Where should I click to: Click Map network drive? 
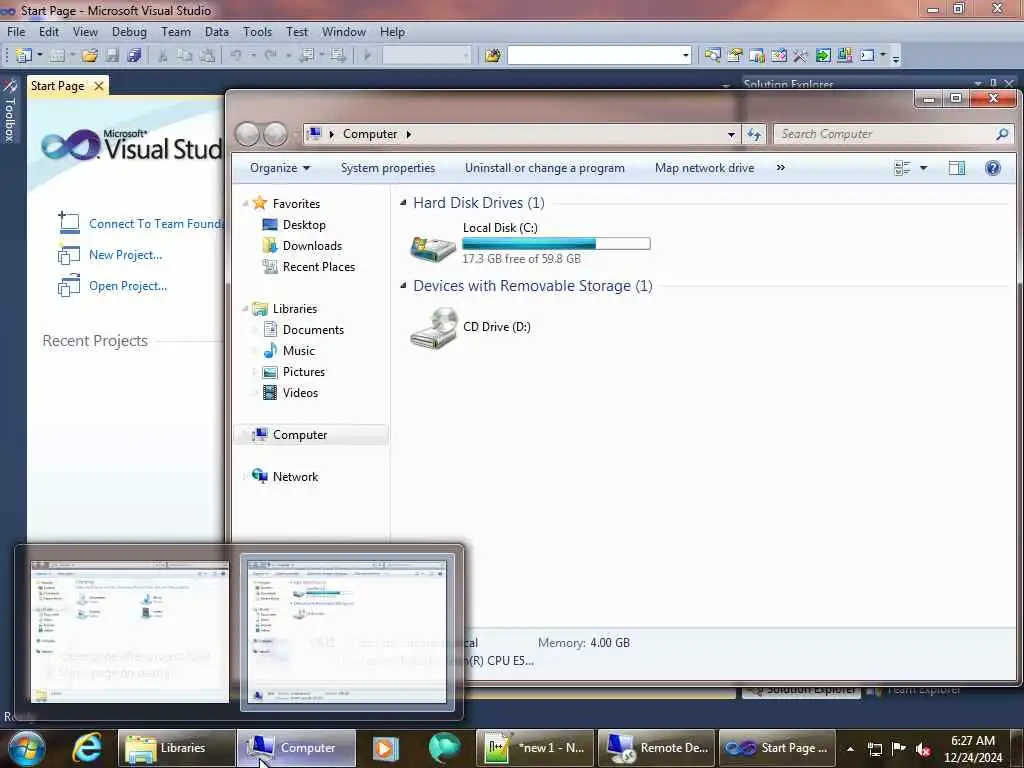pos(705,168)
